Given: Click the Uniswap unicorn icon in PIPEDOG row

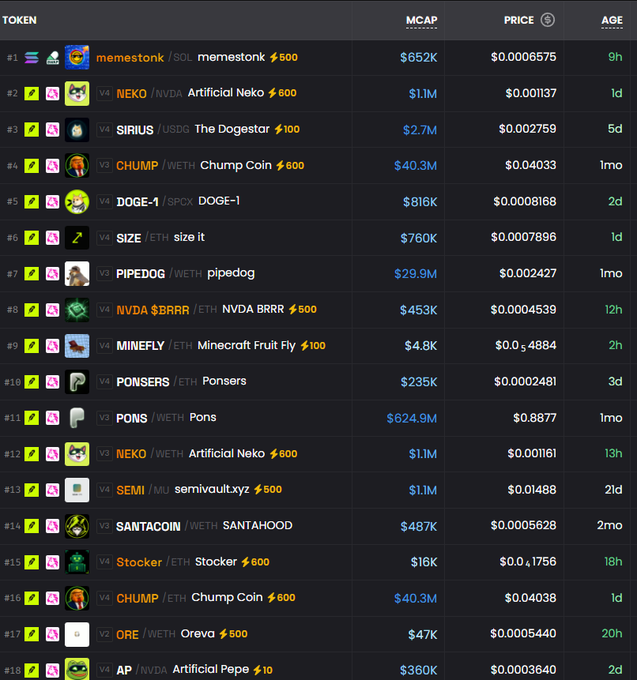Looking at the screenshot, I should tap(52, 274).
